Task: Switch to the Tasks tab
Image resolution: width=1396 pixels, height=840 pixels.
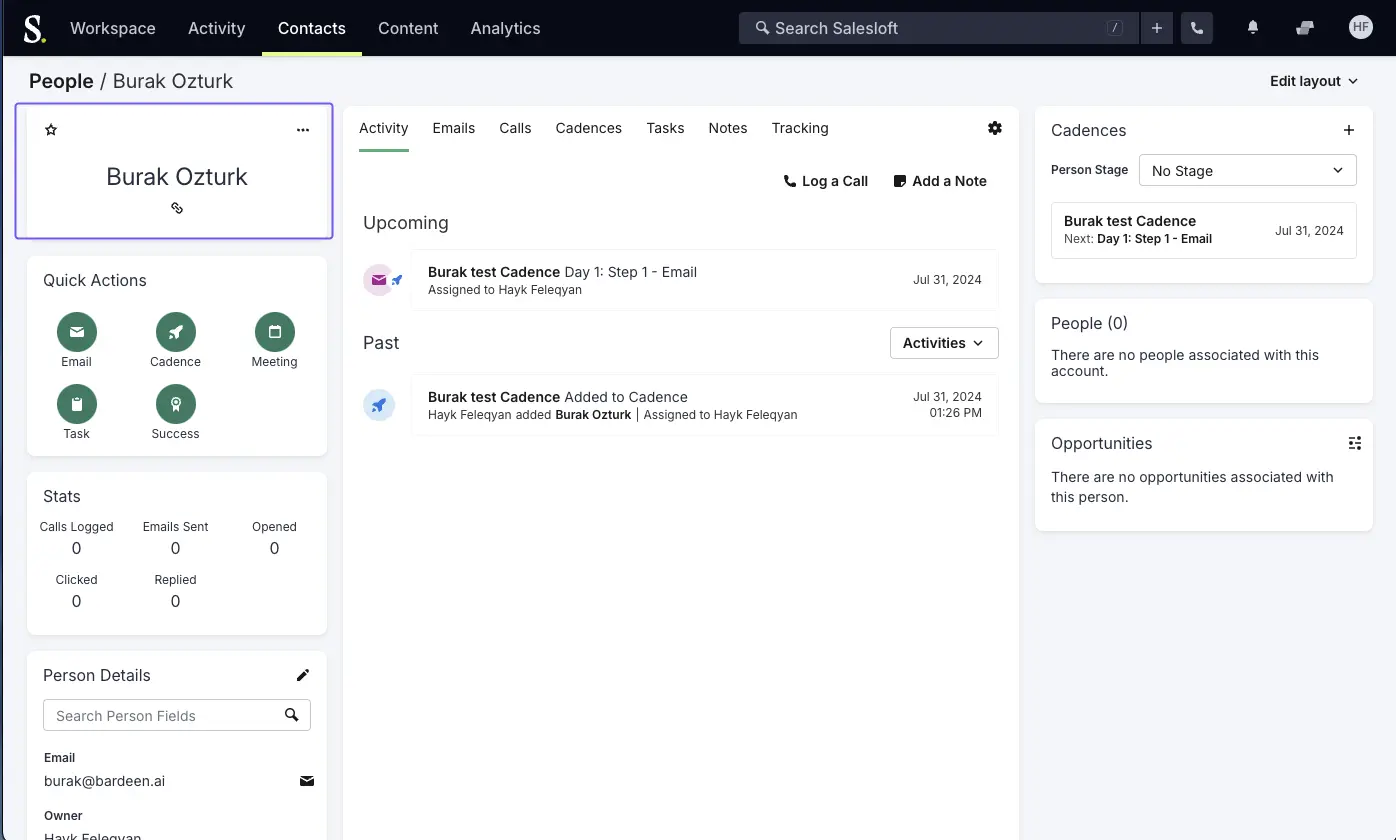Action: tap(665, 128)
